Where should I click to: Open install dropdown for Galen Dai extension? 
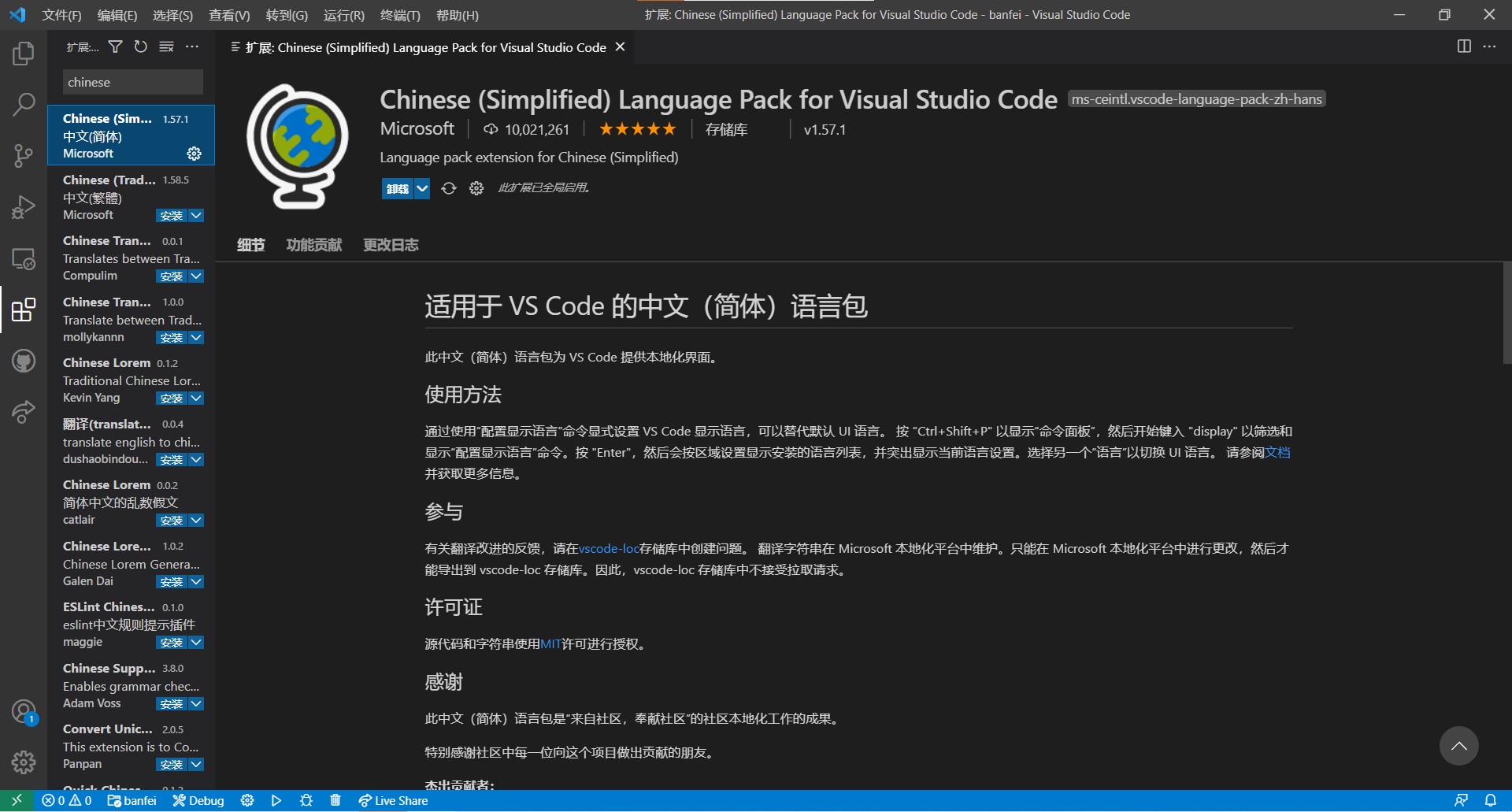pos(197,582)
